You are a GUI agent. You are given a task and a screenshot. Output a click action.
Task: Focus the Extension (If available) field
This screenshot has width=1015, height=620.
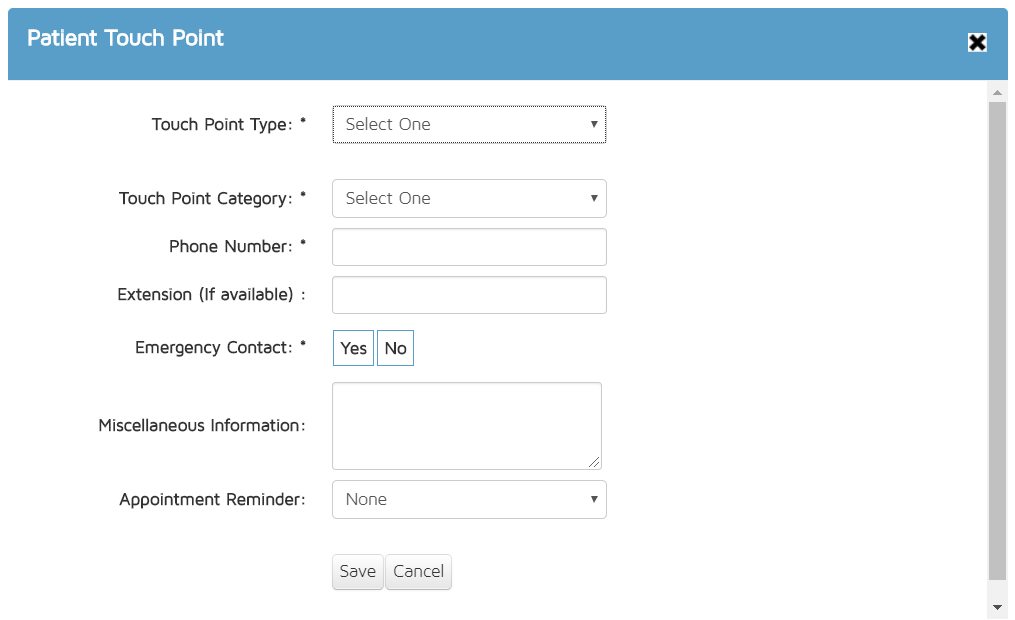coord(469,295)
